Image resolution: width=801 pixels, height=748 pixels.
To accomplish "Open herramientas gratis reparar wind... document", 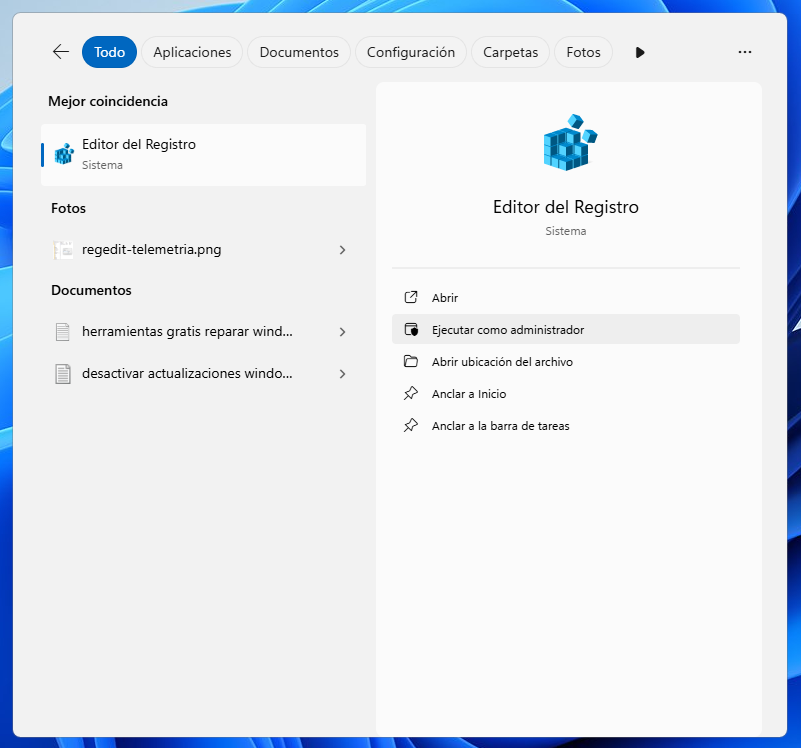I will 203,332.
